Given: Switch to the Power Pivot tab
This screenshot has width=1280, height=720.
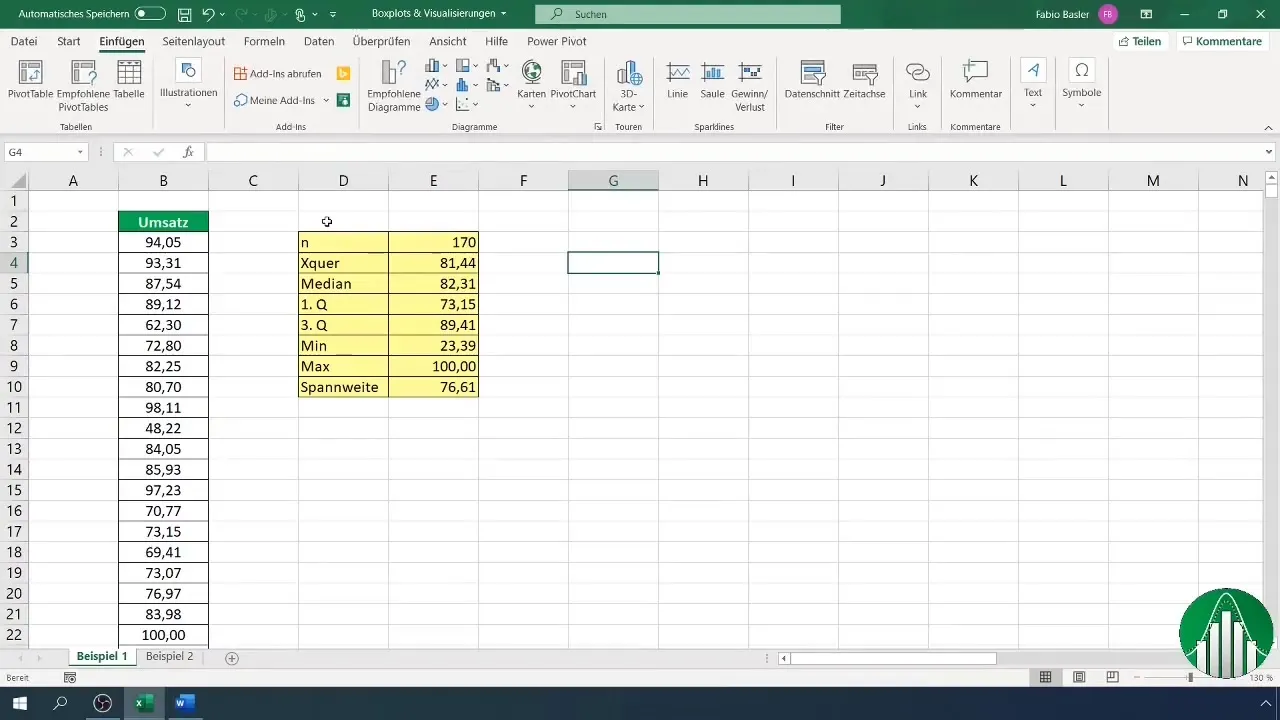Looking at the screenshot, I should tap(557, 41).
